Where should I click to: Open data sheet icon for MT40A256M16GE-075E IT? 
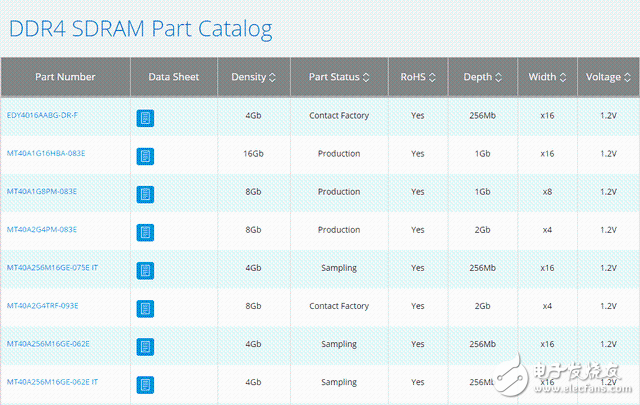[145, 269]
